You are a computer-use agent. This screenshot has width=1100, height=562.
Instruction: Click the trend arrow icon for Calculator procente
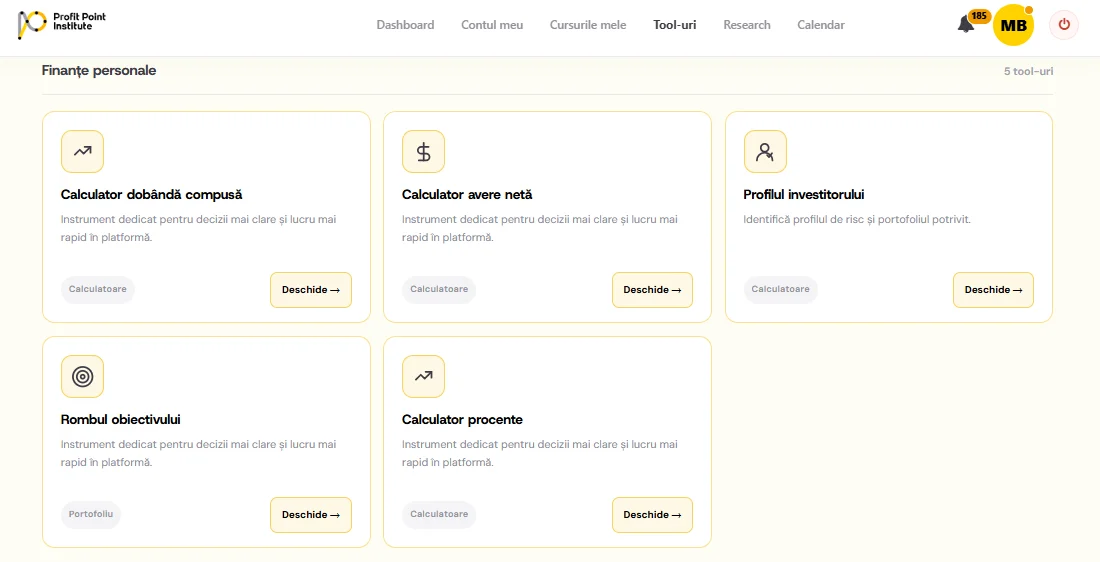pyautogui.click(x=423, y=377)
